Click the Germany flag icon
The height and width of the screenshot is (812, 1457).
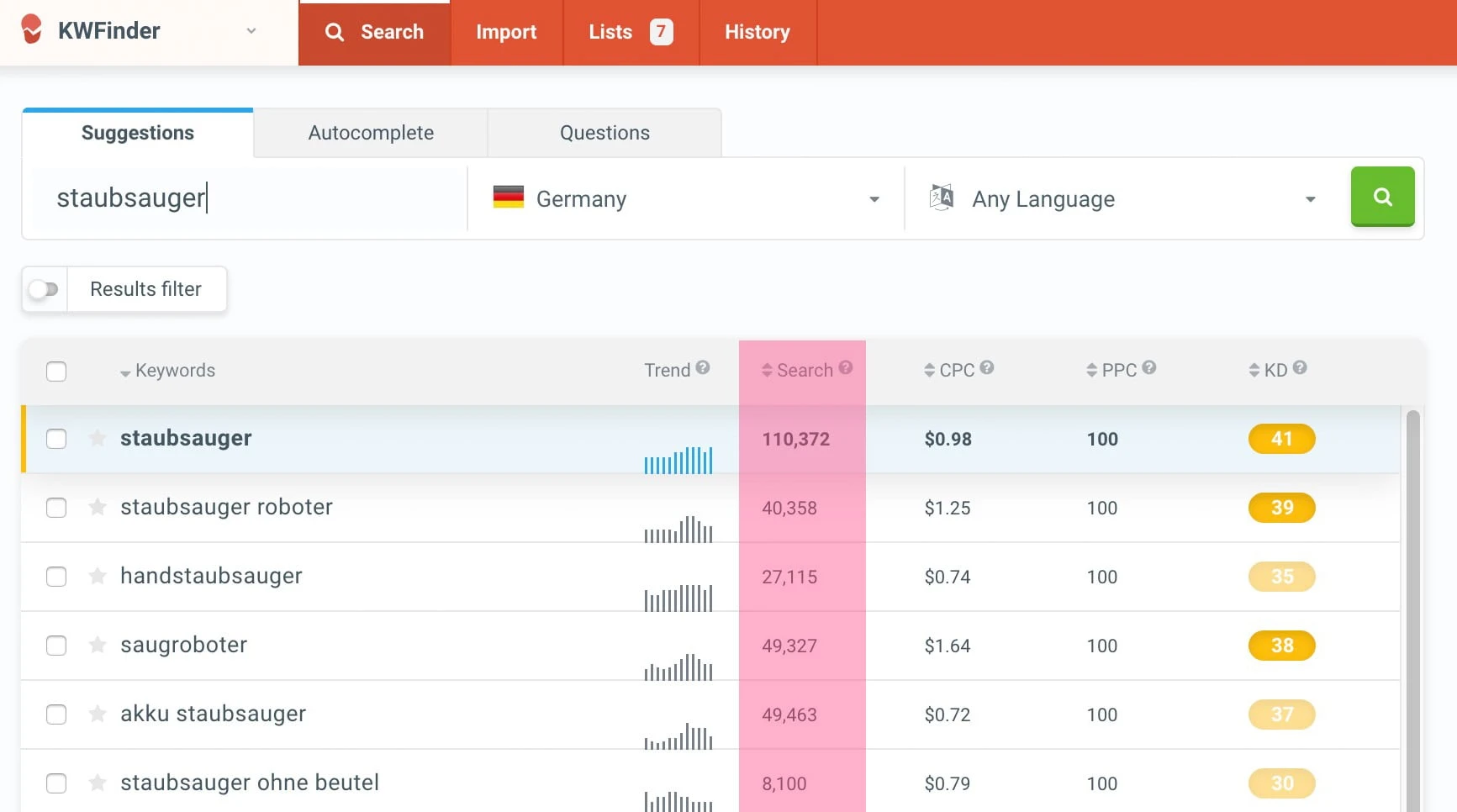pyautogui.click(x=507, y=198)
